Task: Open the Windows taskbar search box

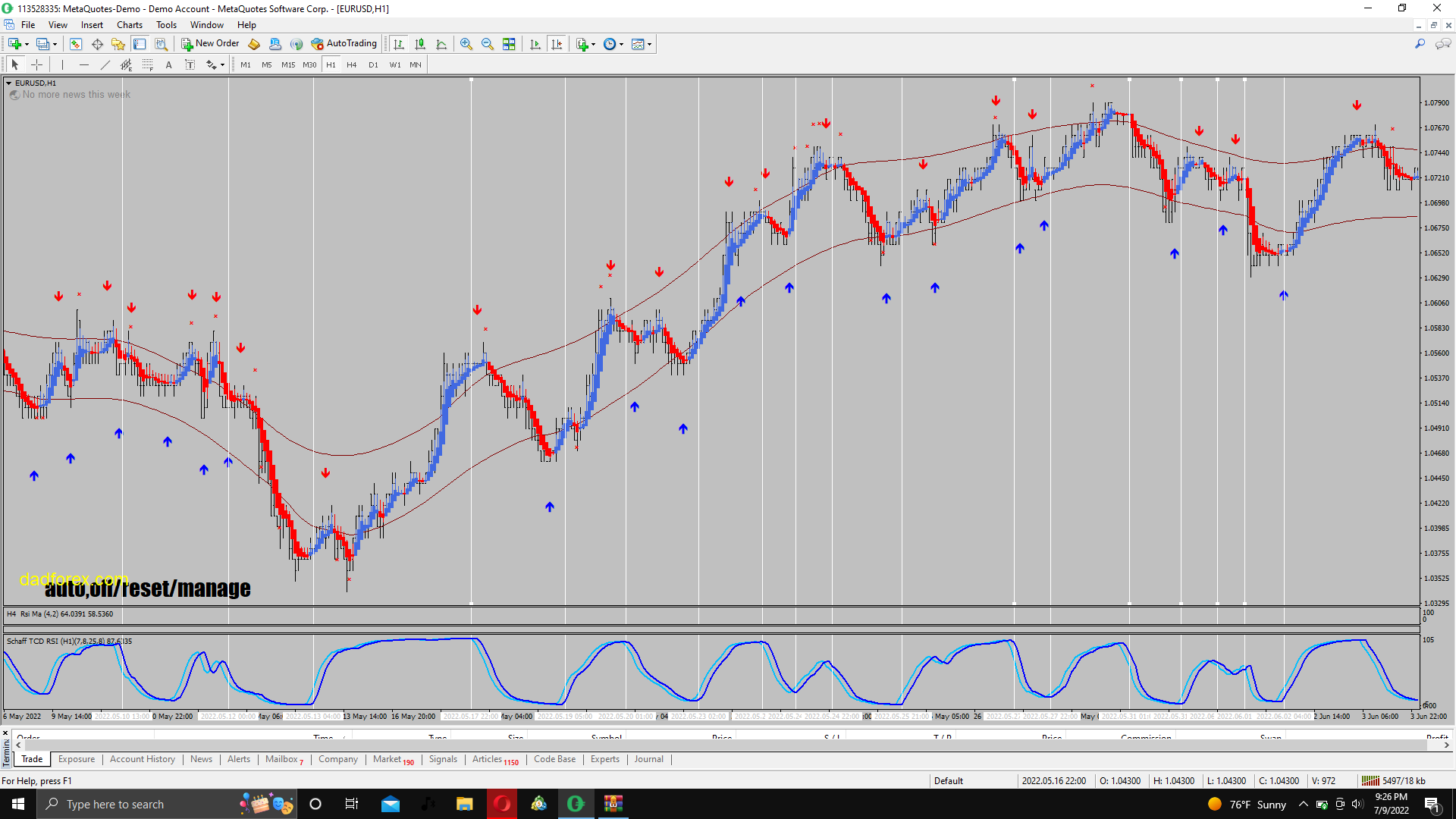Action: point(114,805)
